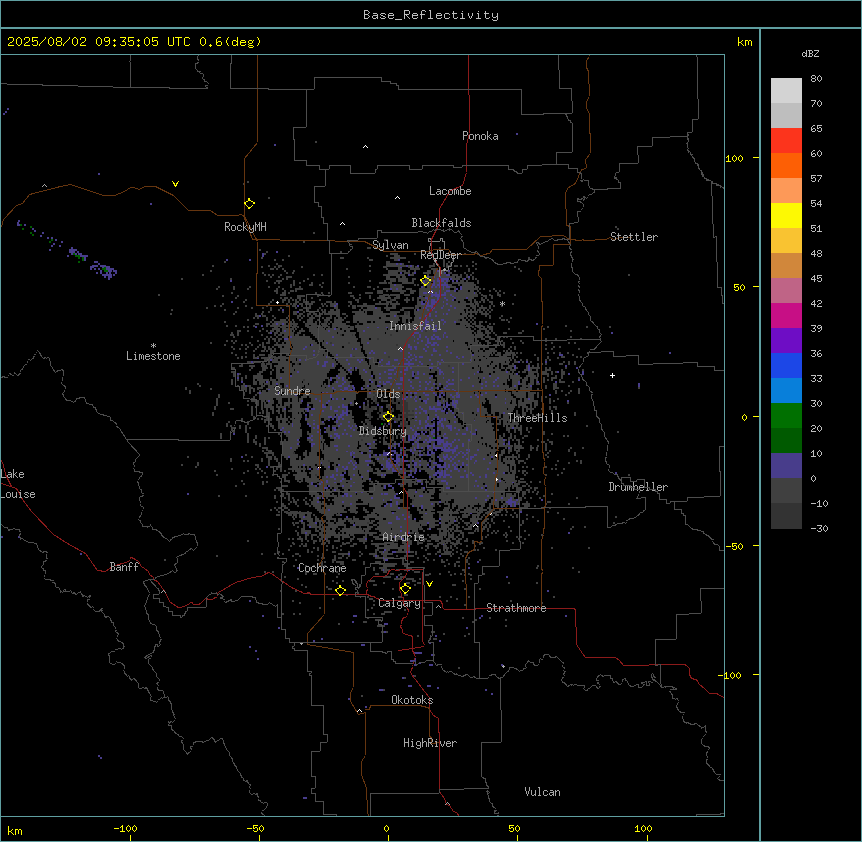Click the HighRiver label
The height and width of the screenshot is (842, 862).
430,743
